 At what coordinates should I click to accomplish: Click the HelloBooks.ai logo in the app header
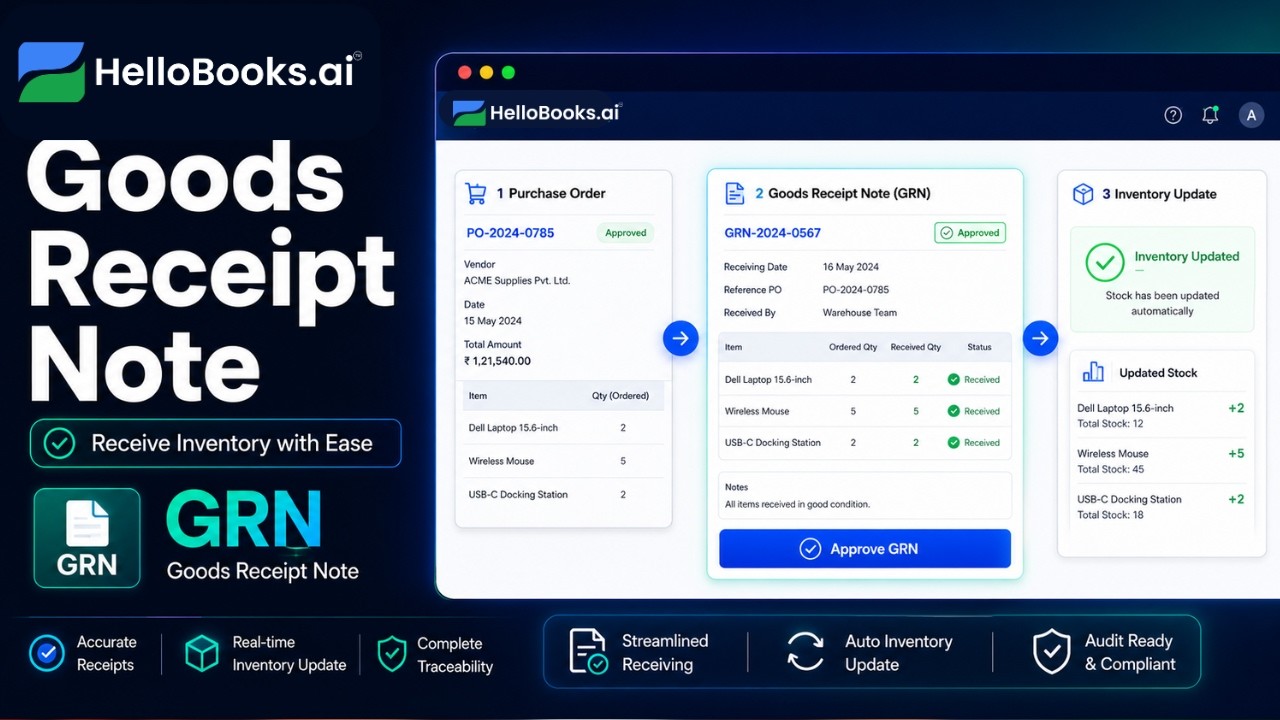[x=536, y=113]
